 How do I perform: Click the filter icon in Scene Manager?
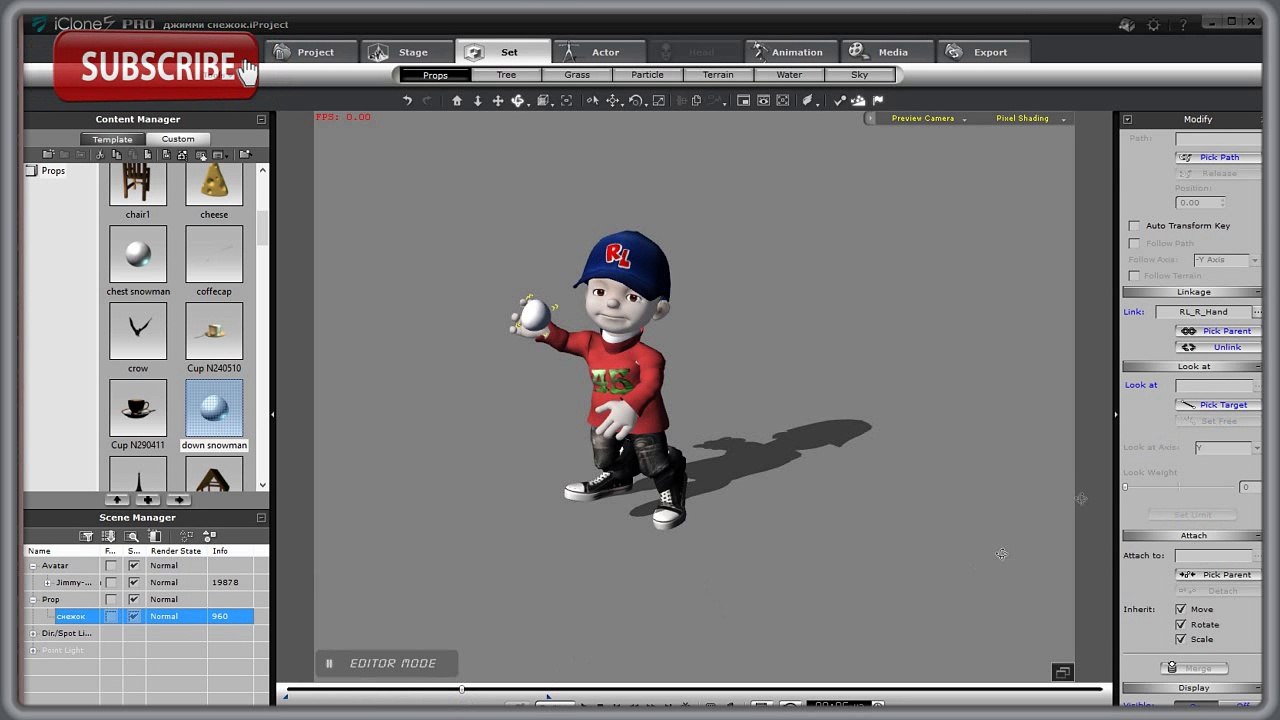pyautogui.click(x=87, y=536)
